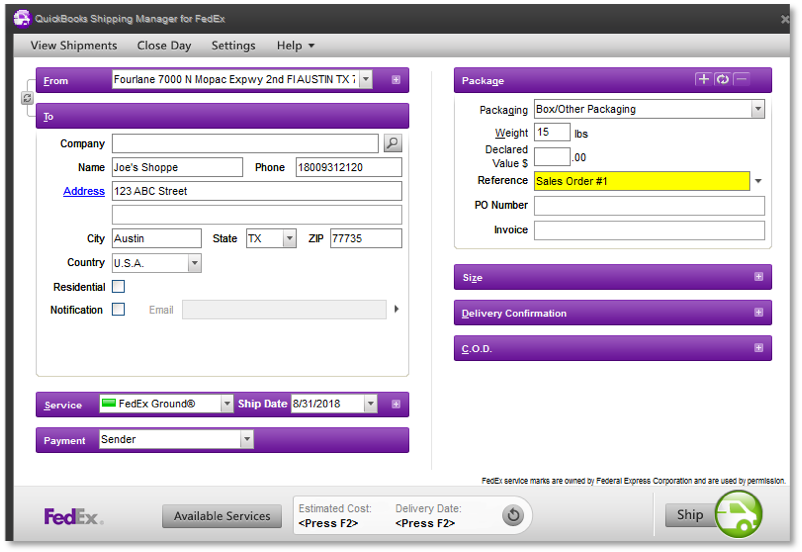Open the Help menu
Screen dimensions: 802x552
coord(295,46)
